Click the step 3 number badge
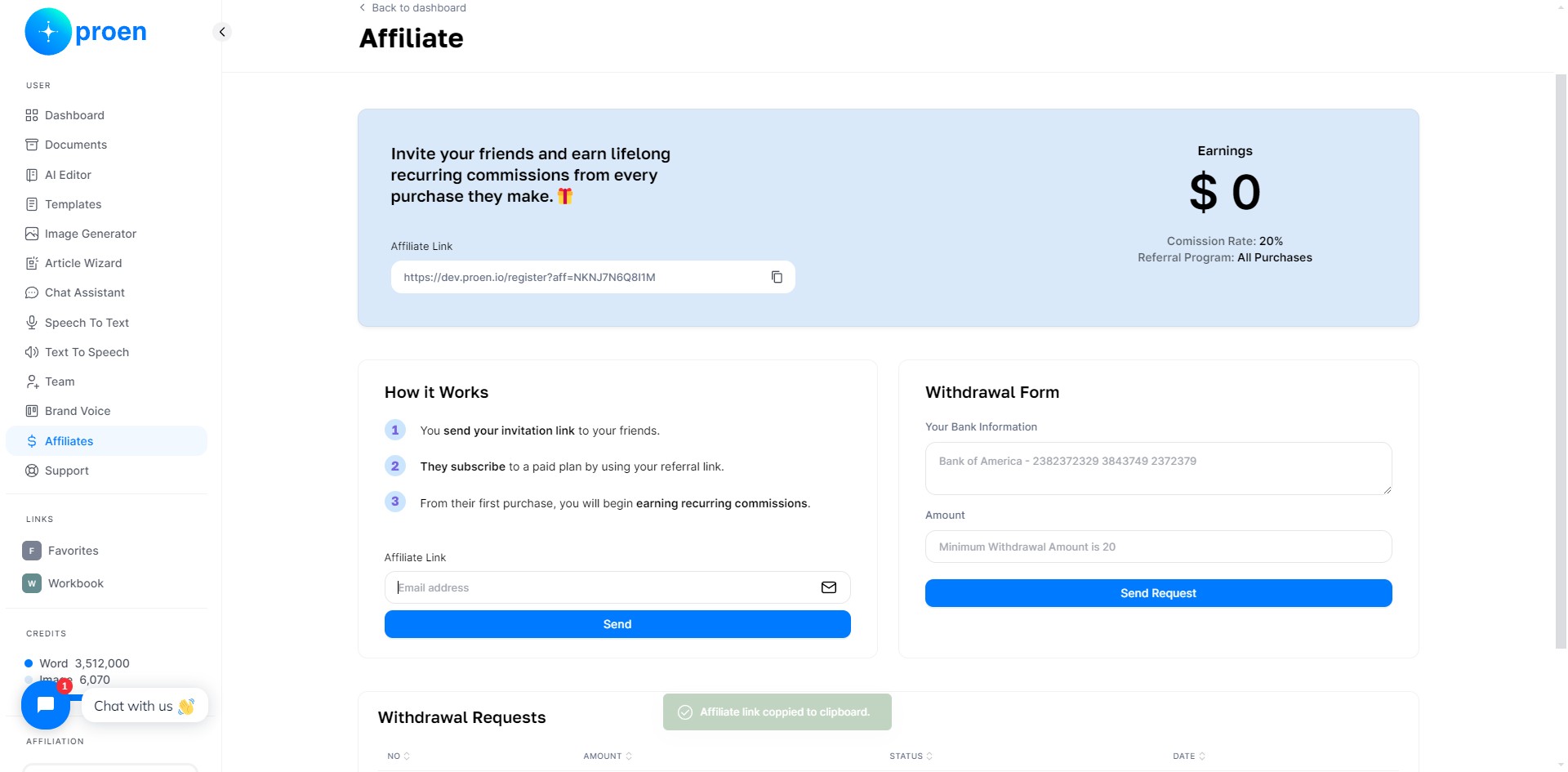Viewport: 1568px width, 772px height. coord(395,502)
